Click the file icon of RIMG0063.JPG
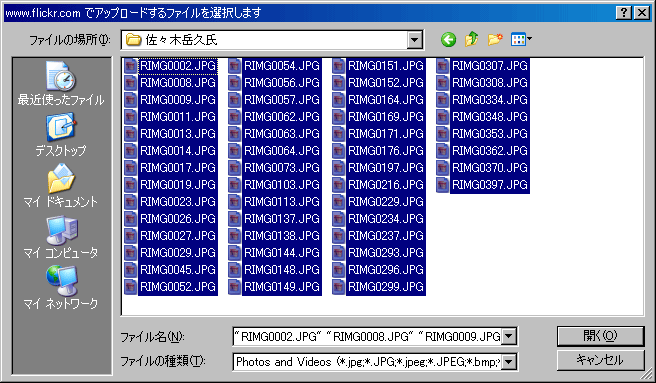 235,134
